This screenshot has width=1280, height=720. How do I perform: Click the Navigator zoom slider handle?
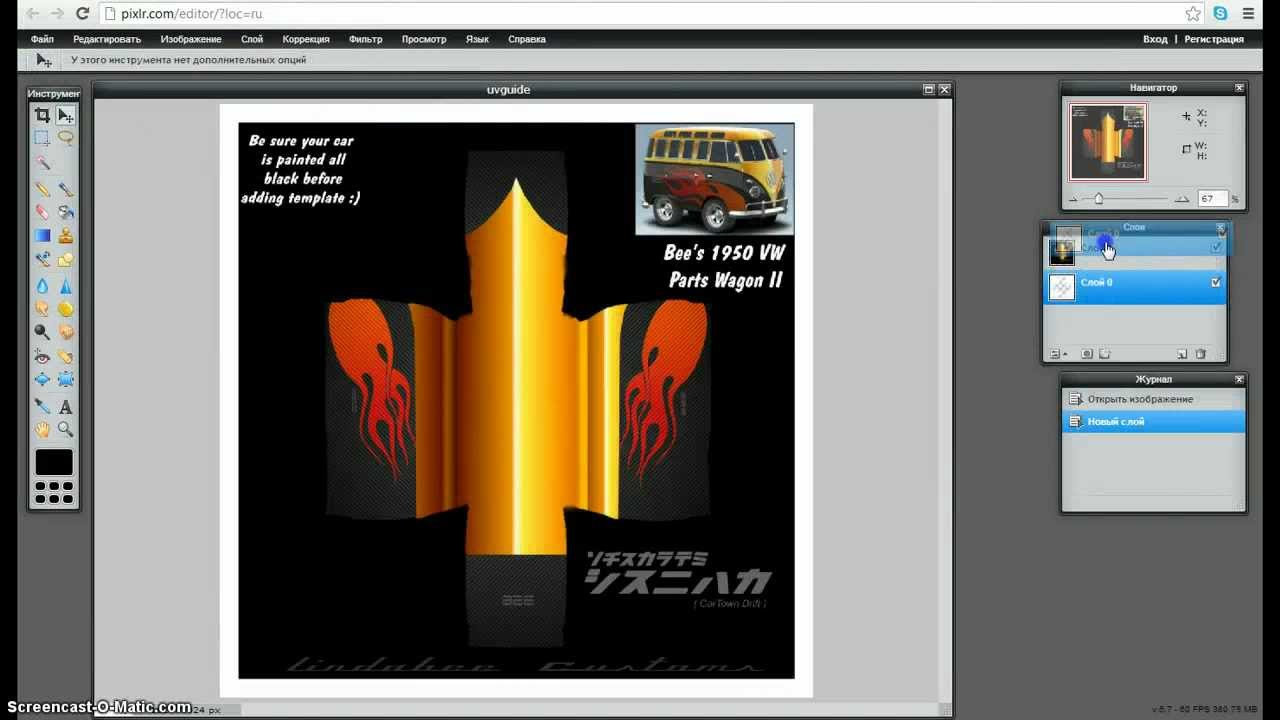coord(1099,199)
